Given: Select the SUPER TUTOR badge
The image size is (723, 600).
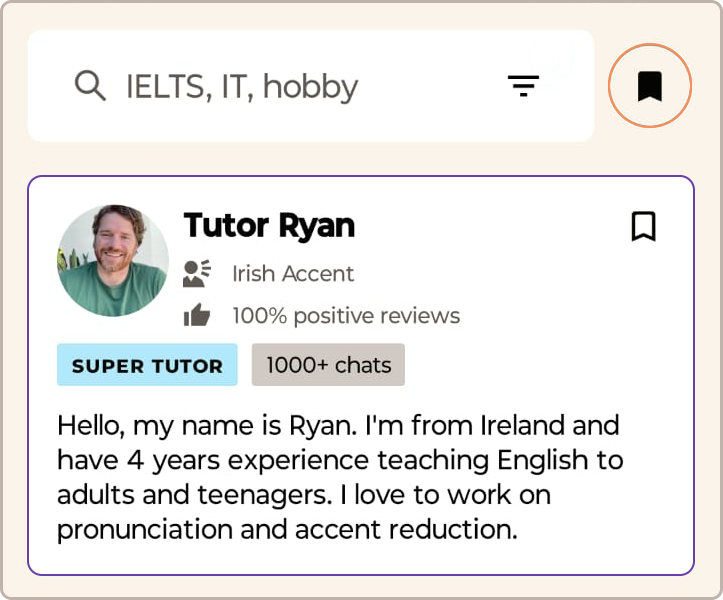Looking at the screenshot, I should (147, 365).
